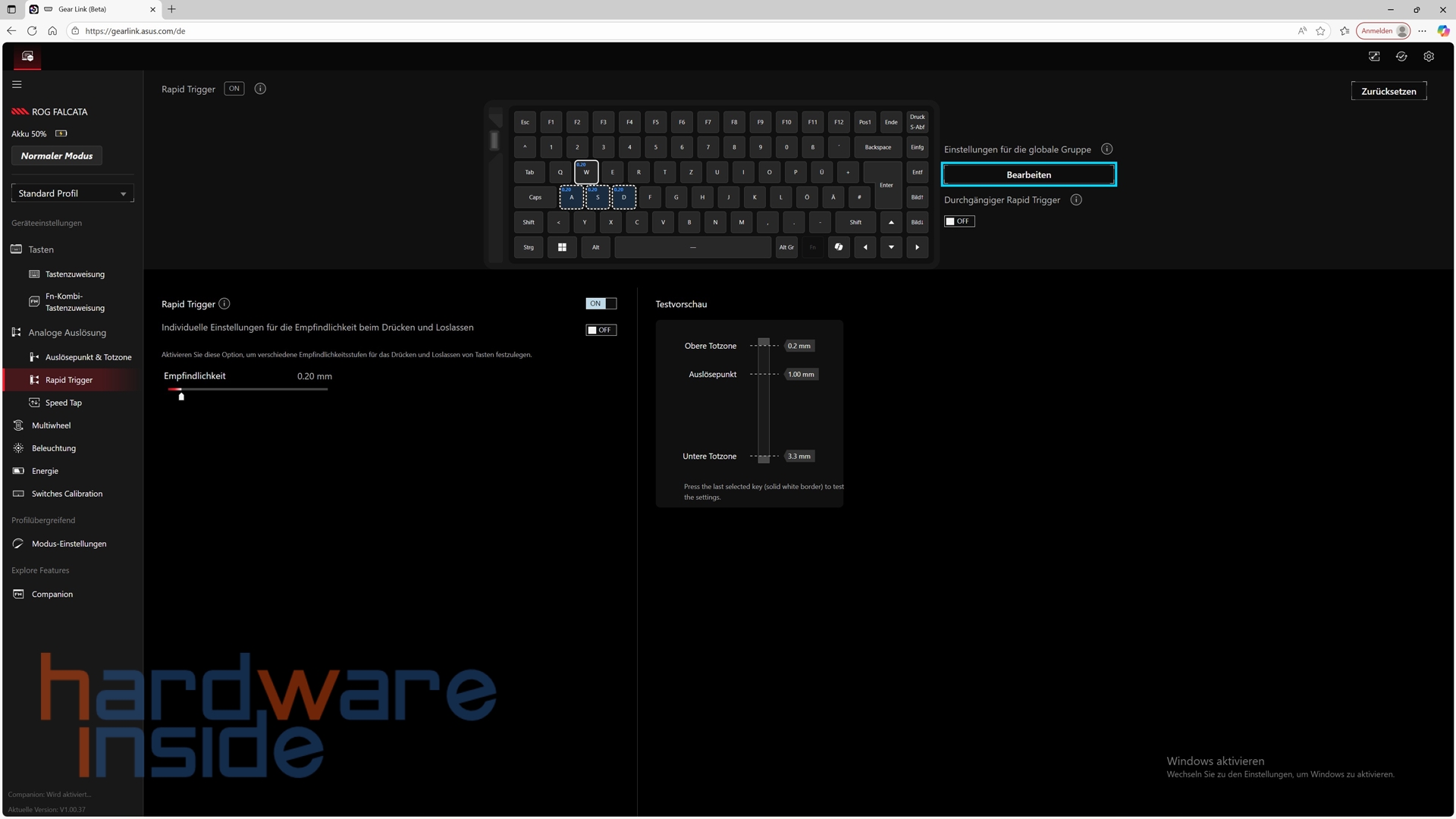
Task: Click info icon beside globale Gruppe settings
Action: (1107, 149)
